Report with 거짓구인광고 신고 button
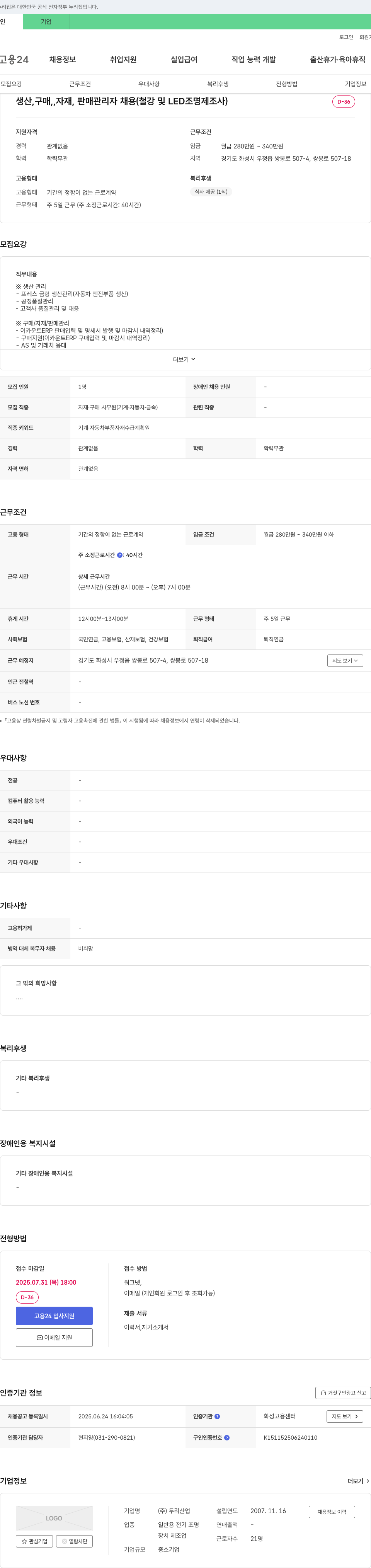This screenshot has height=1568, width=371. point(343,1393)
